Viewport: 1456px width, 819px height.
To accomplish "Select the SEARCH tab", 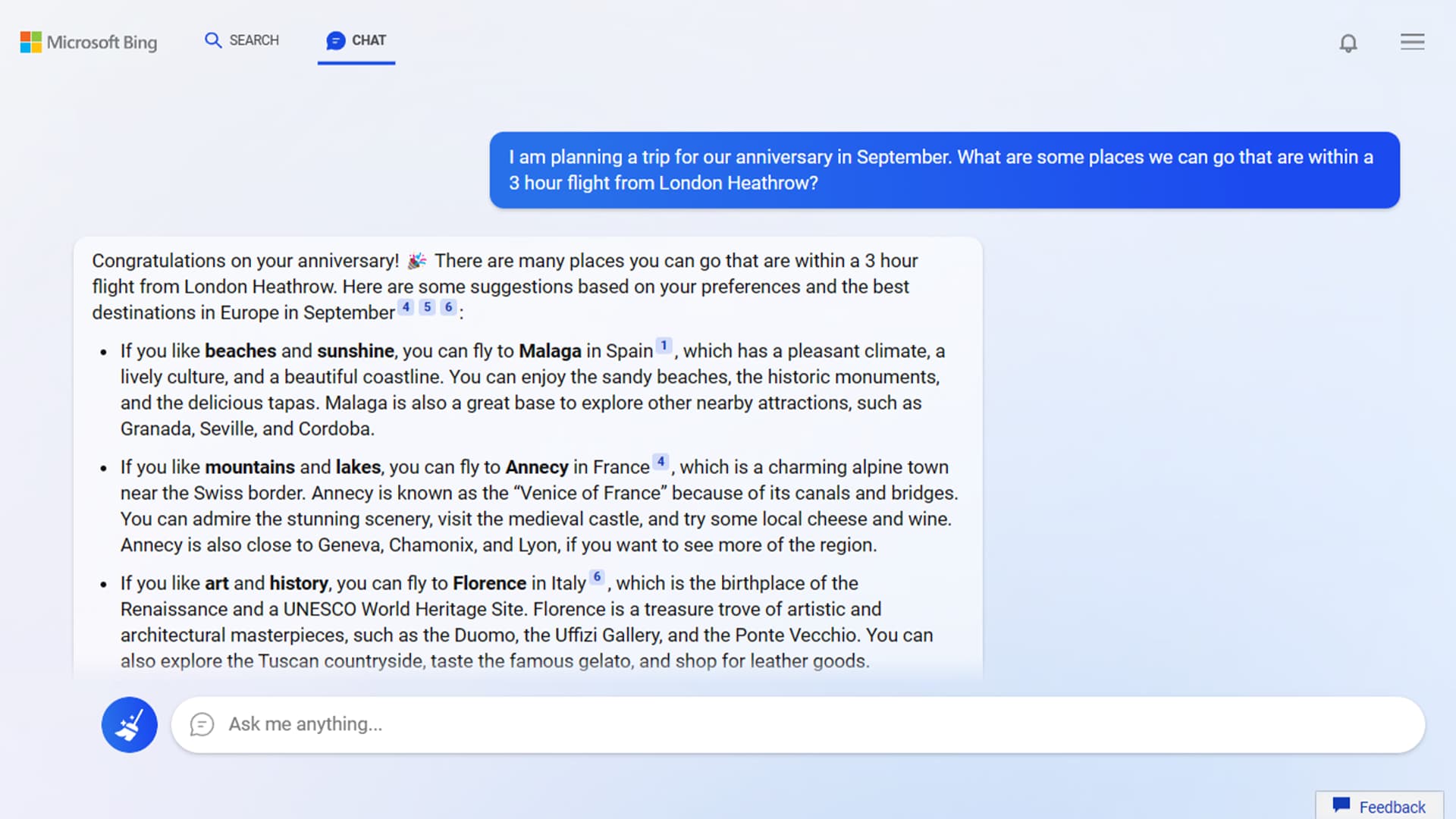I will click(x=242, y=40).
